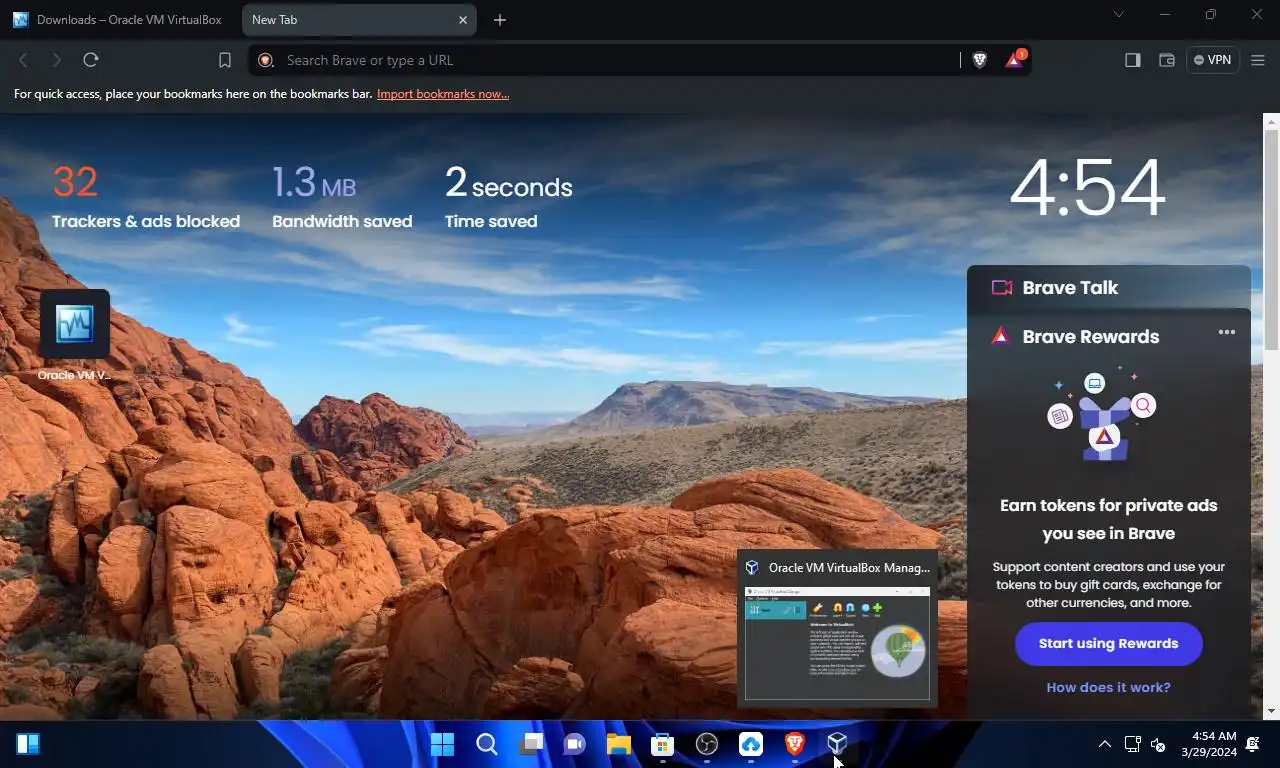
Task: Open the Brave Wallet icon
Action: 1167,60
